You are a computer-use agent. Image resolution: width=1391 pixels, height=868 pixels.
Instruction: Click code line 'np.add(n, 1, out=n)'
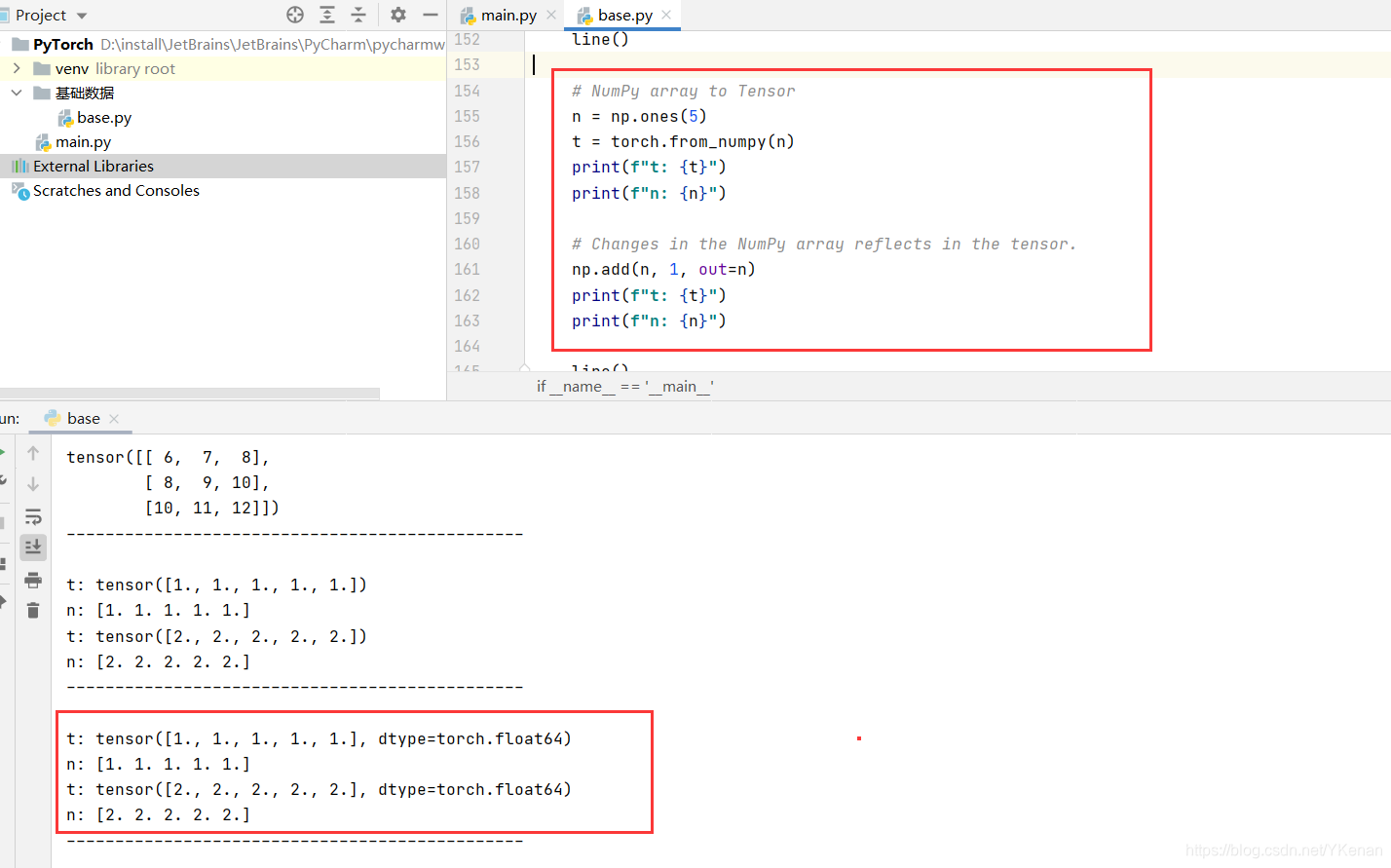tap(663, 269)
